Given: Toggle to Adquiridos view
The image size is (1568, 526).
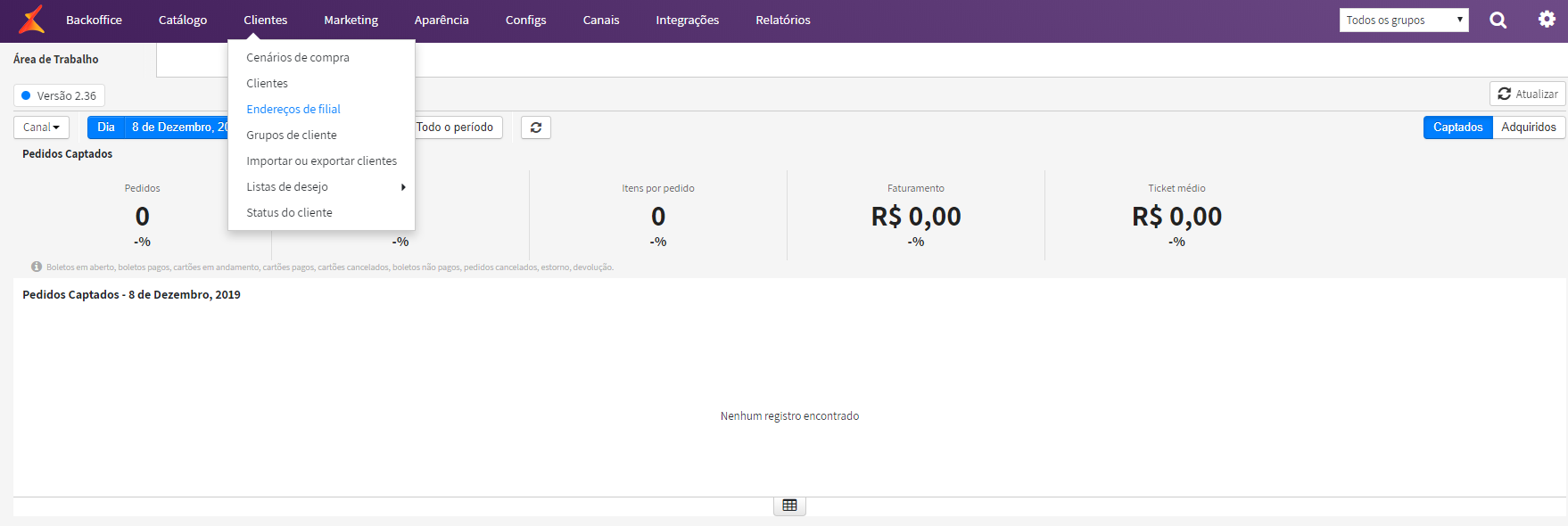Looking at the screenshot, I should [1529, 127].
